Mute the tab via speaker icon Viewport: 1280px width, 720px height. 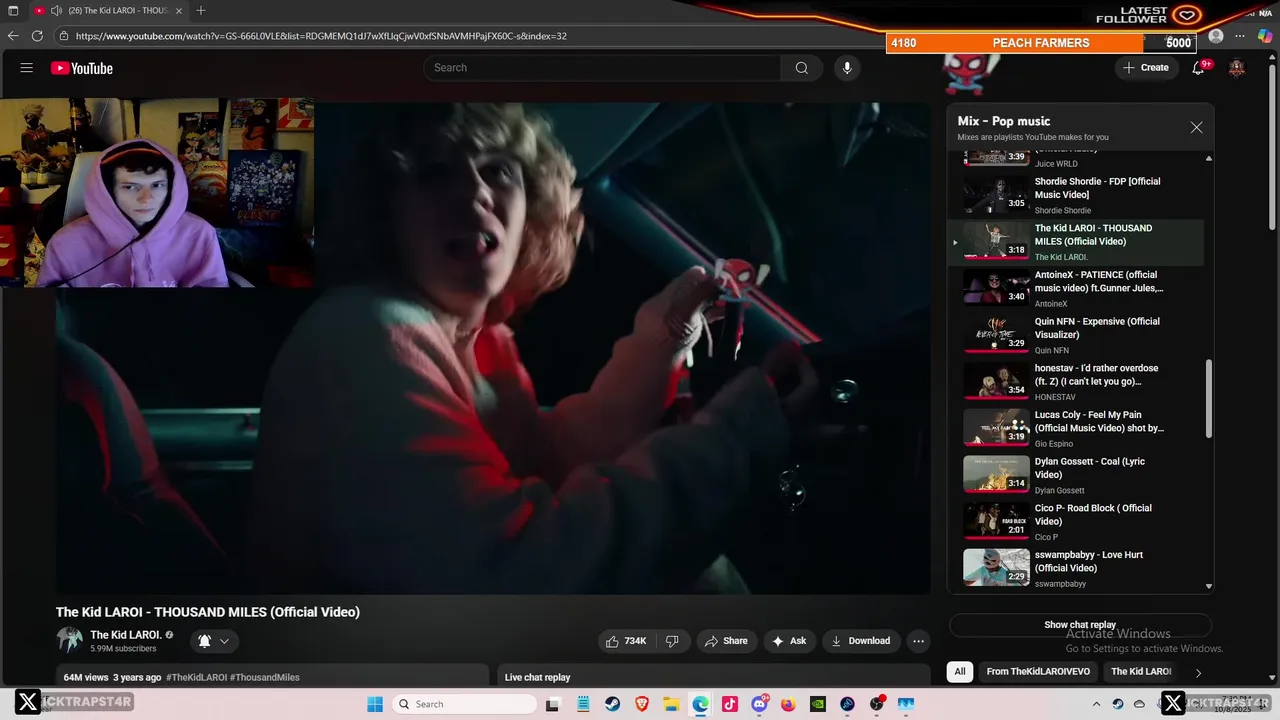pyautogui.click(x=56, y=10)
